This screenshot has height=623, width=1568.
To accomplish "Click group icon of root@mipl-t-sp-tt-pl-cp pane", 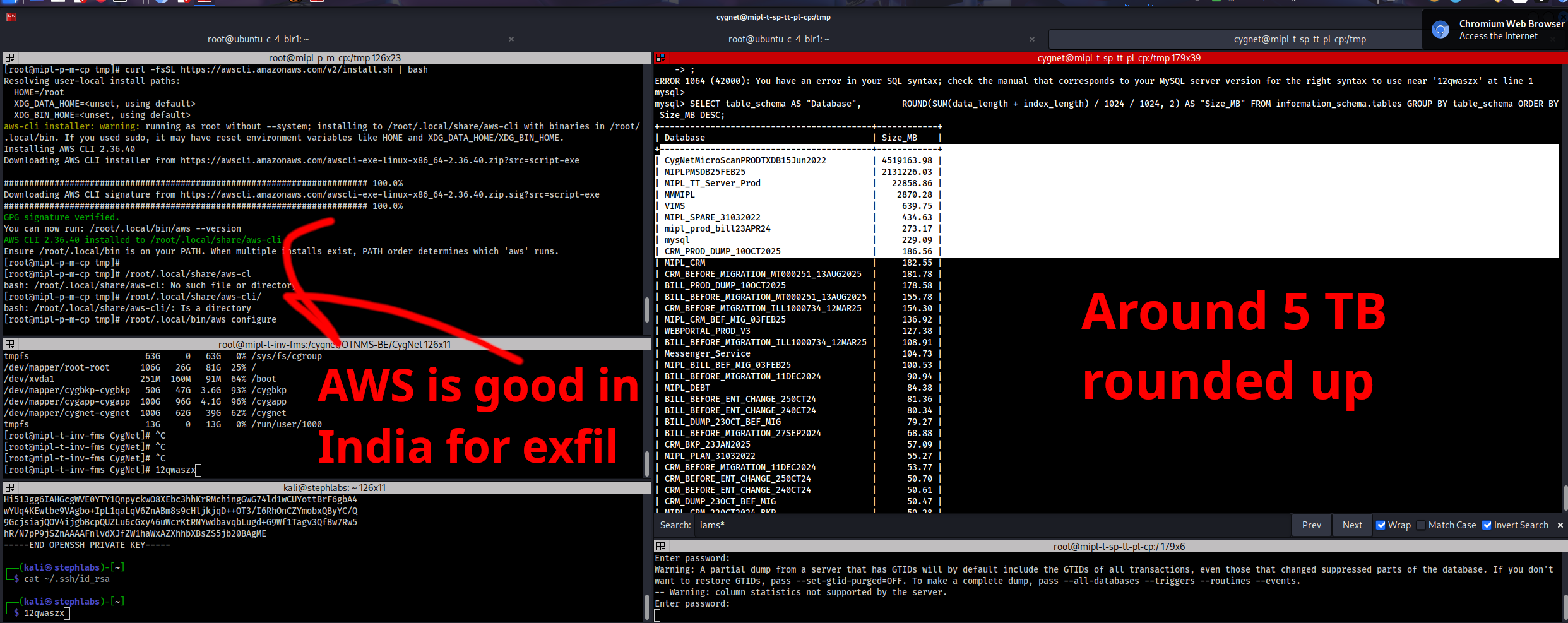I will coord(660,547).
